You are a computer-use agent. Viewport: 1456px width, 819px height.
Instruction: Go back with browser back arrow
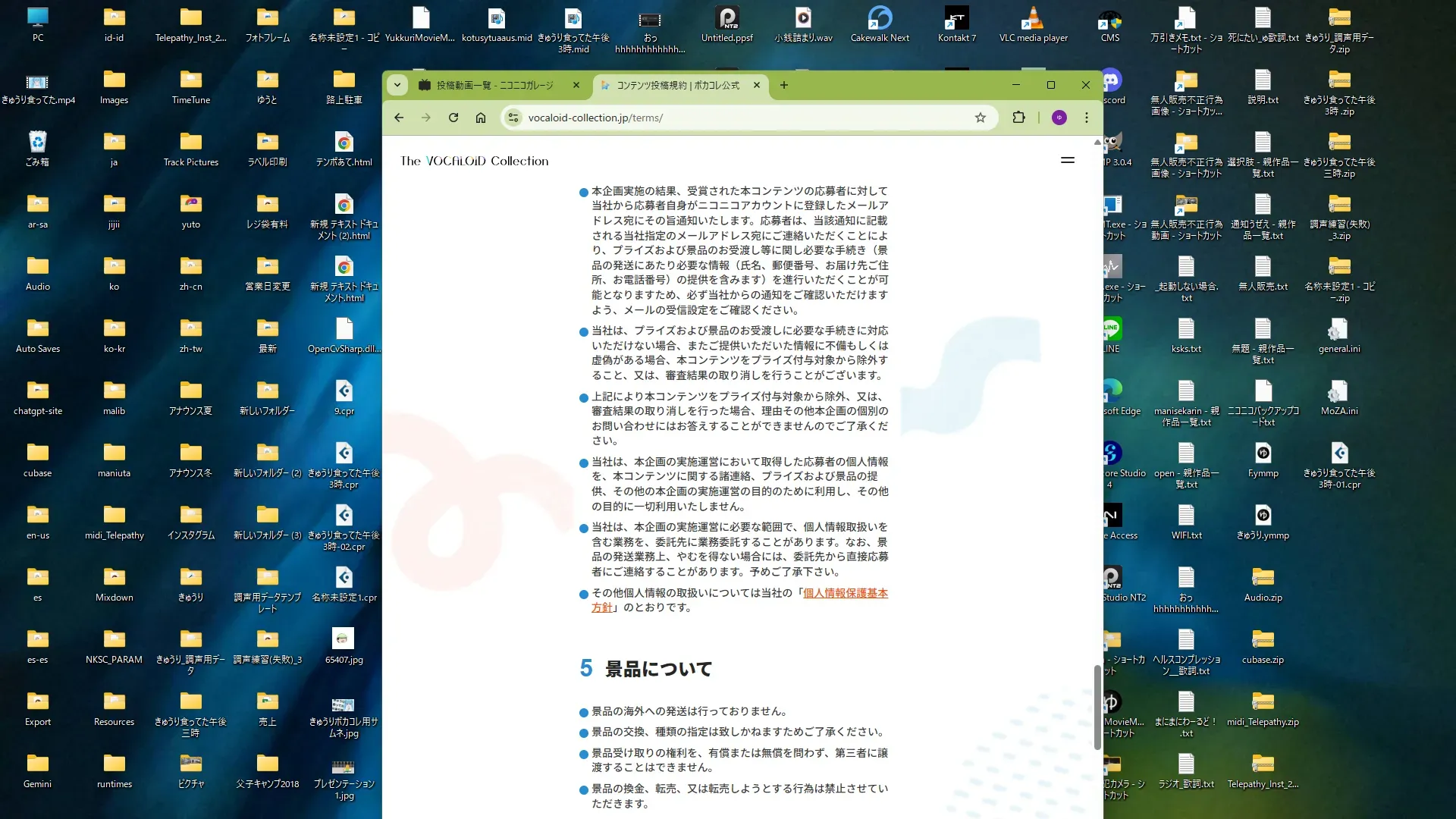tap(399, 118)
